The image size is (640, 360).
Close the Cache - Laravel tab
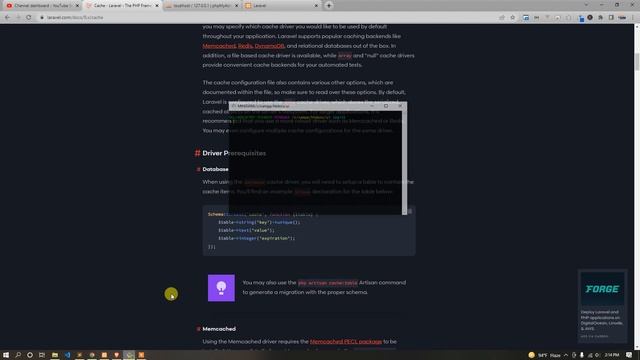tap(157, 6)
